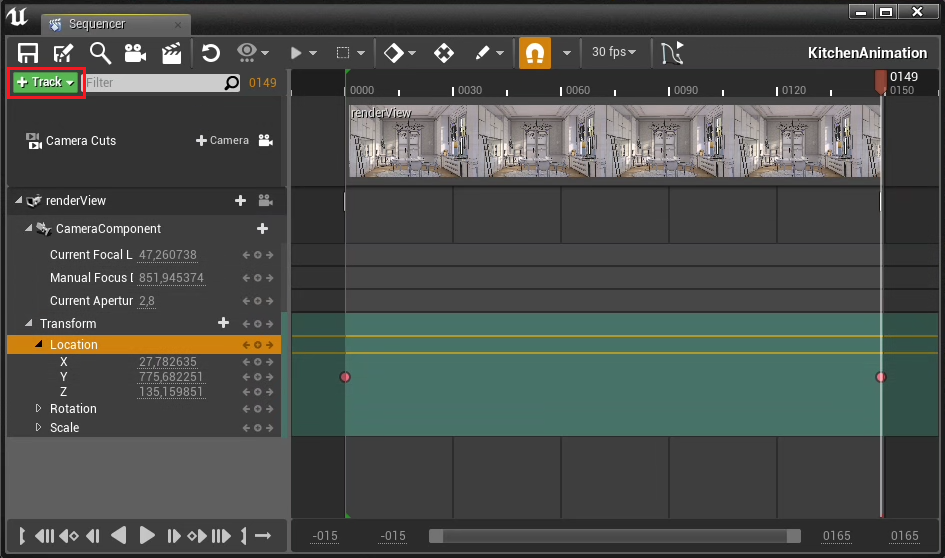Select the Sequencer tab

(97, 24)
